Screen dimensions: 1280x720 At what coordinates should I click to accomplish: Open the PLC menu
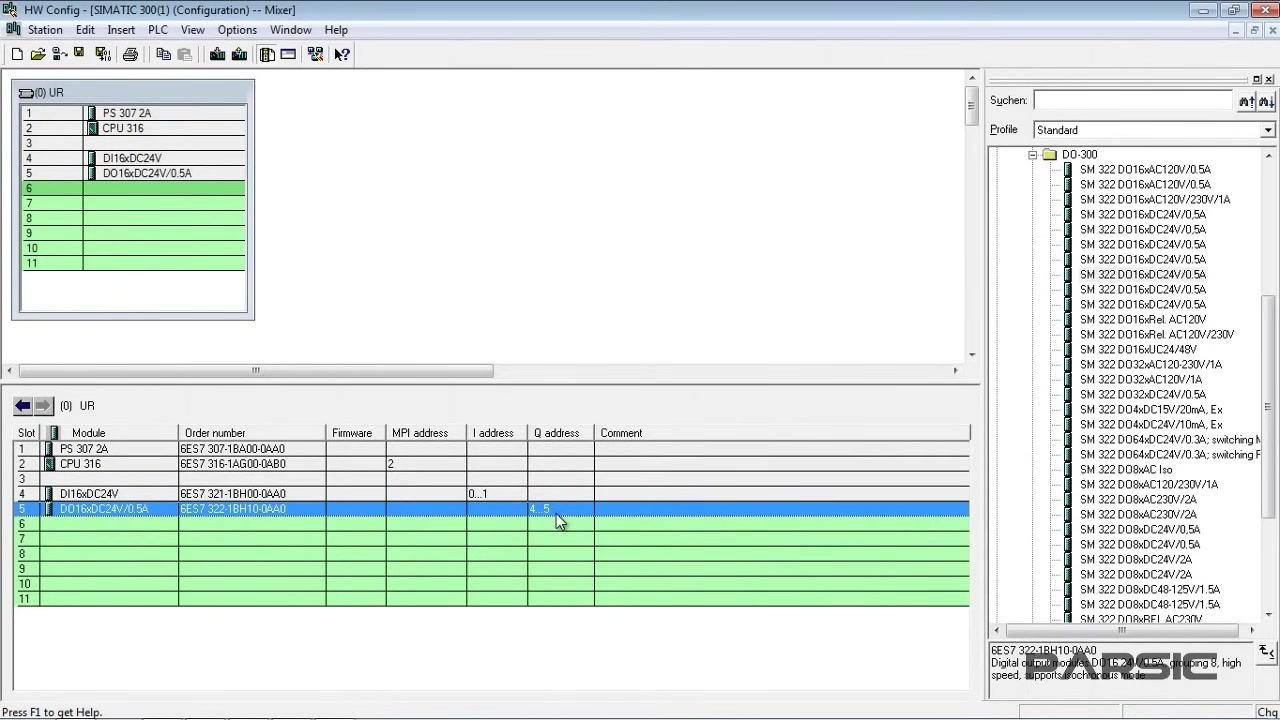point(158,30)
